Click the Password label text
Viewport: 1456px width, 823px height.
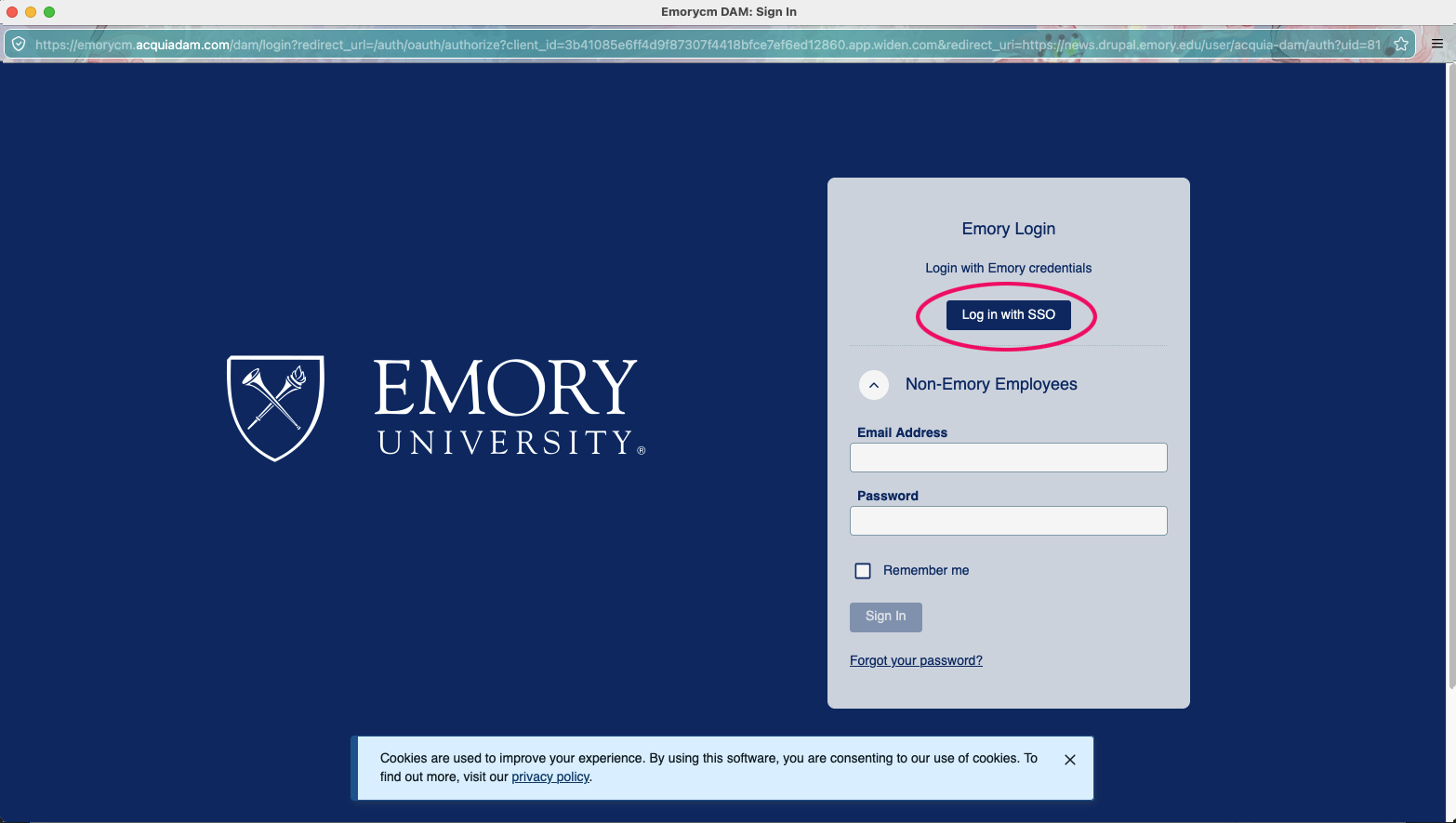(887, 496)
